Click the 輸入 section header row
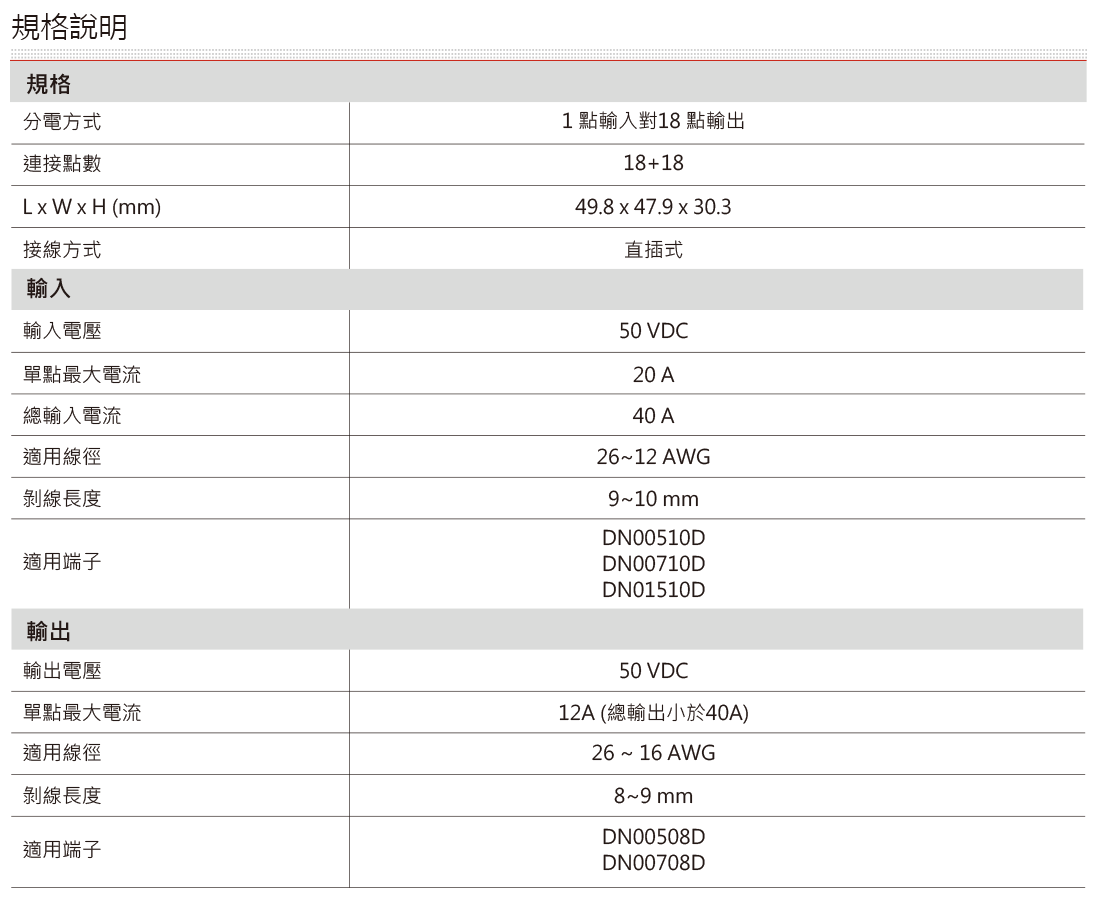This screenshot has height=904, width=1098. pyautogui.click(x=48, y=290)
